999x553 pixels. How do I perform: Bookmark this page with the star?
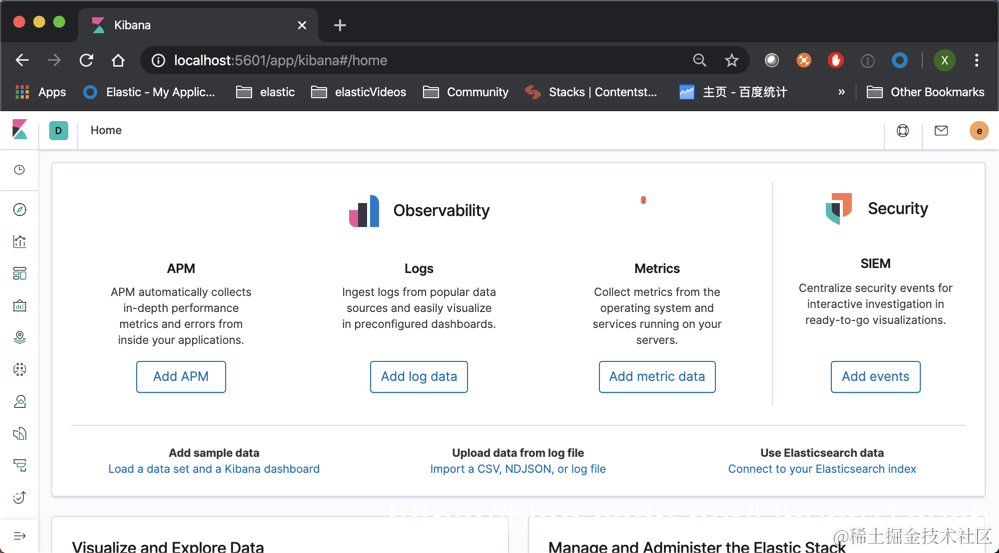[731, 61]
